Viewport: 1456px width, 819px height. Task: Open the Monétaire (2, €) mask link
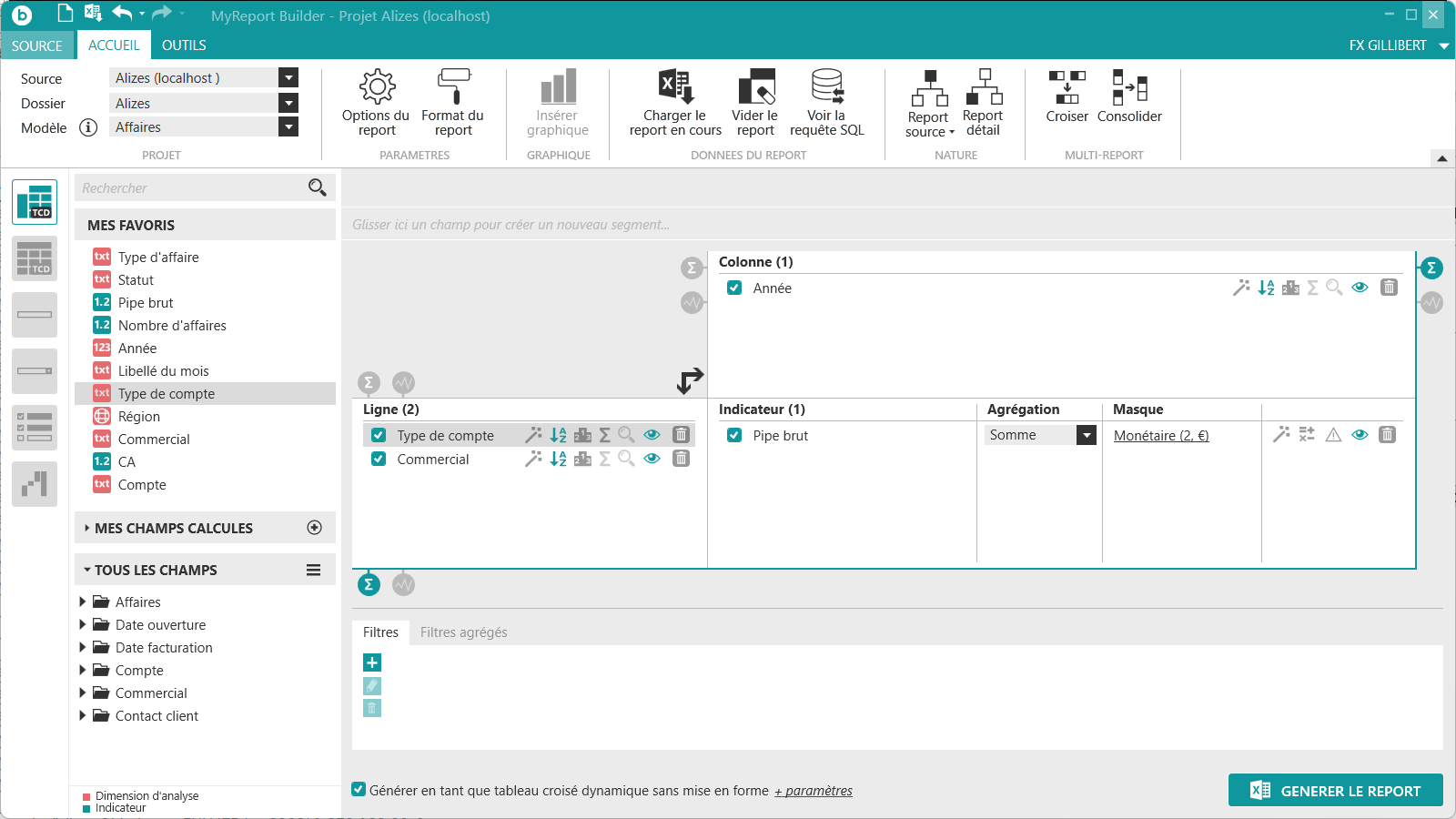click(x=1161, y=436)
